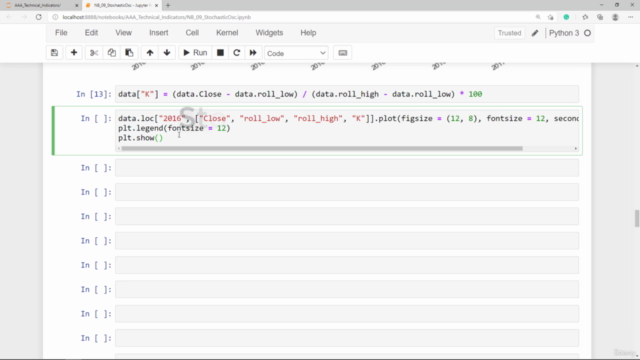This screenshot has height=360, width=640.
Task: Click the plt.show() line in code
Action: point(140,138)
